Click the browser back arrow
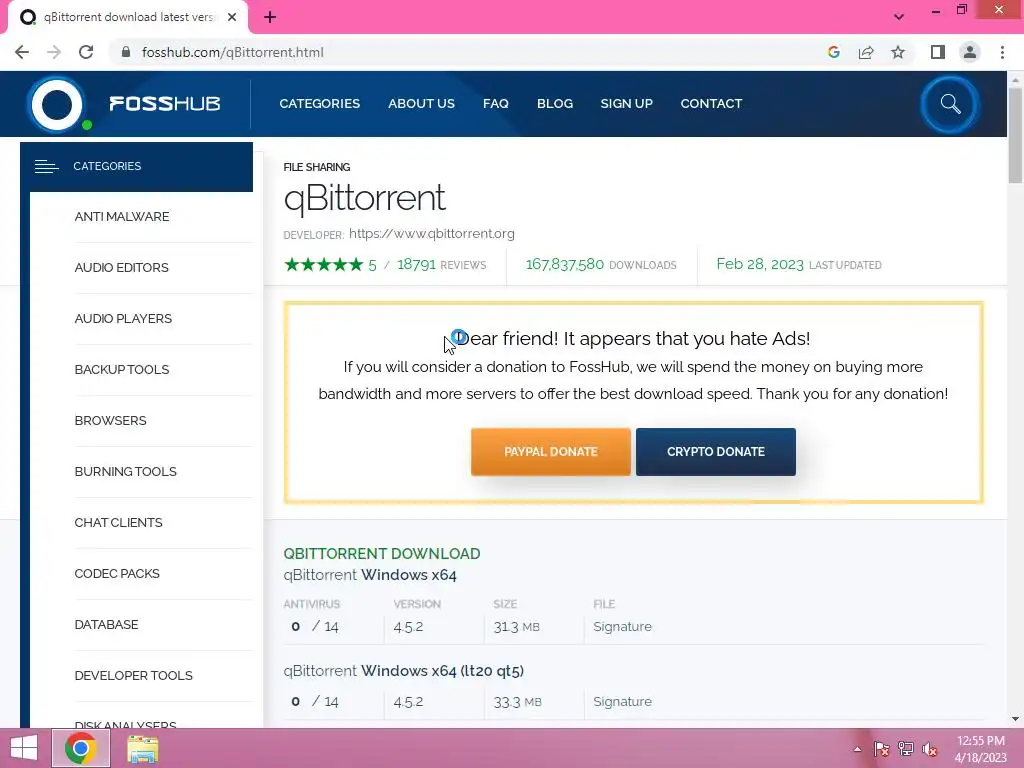The width and height of the screenshot is (1024, 768). [22, 52]
